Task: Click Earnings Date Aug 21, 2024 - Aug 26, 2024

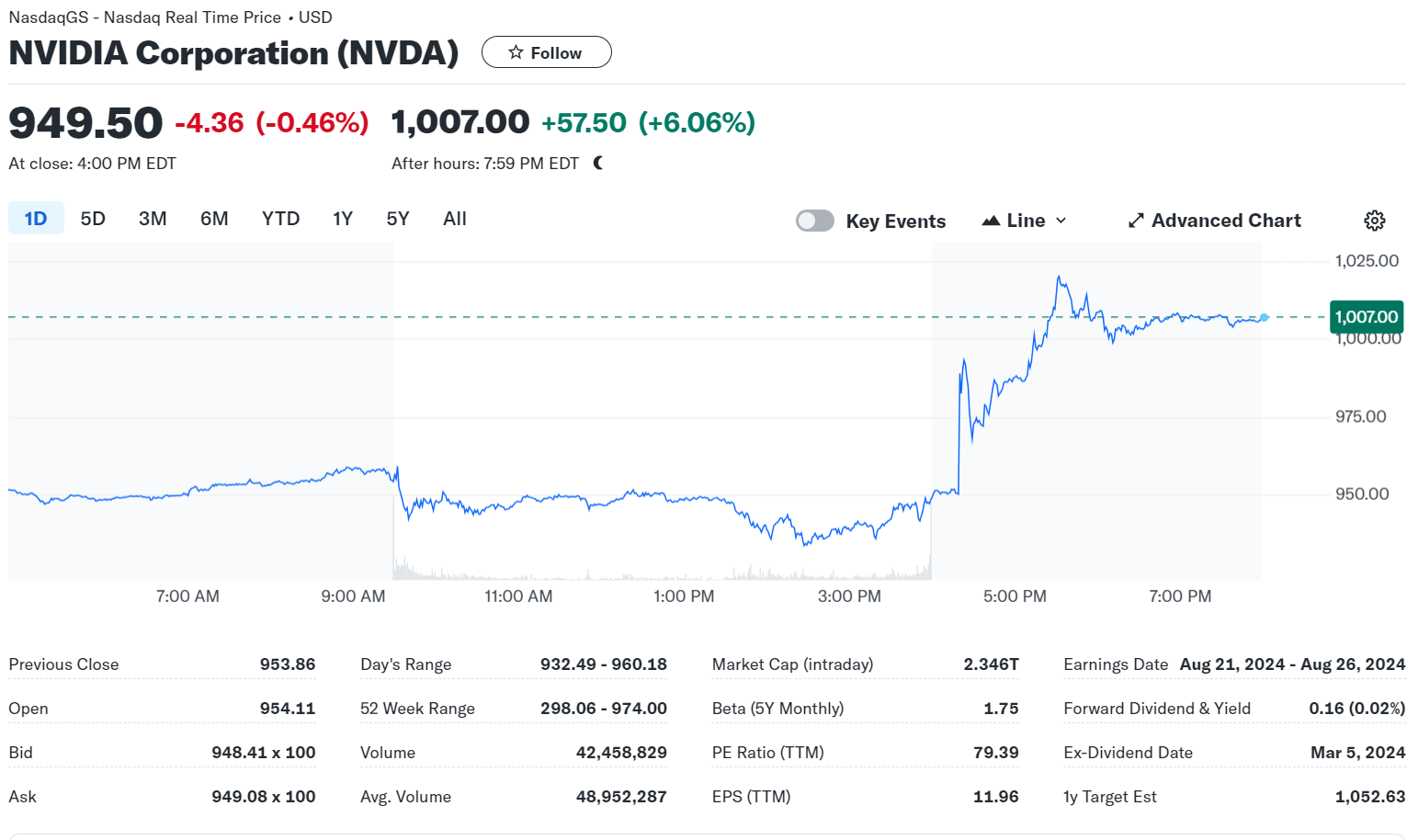Action: point(1293,664)
